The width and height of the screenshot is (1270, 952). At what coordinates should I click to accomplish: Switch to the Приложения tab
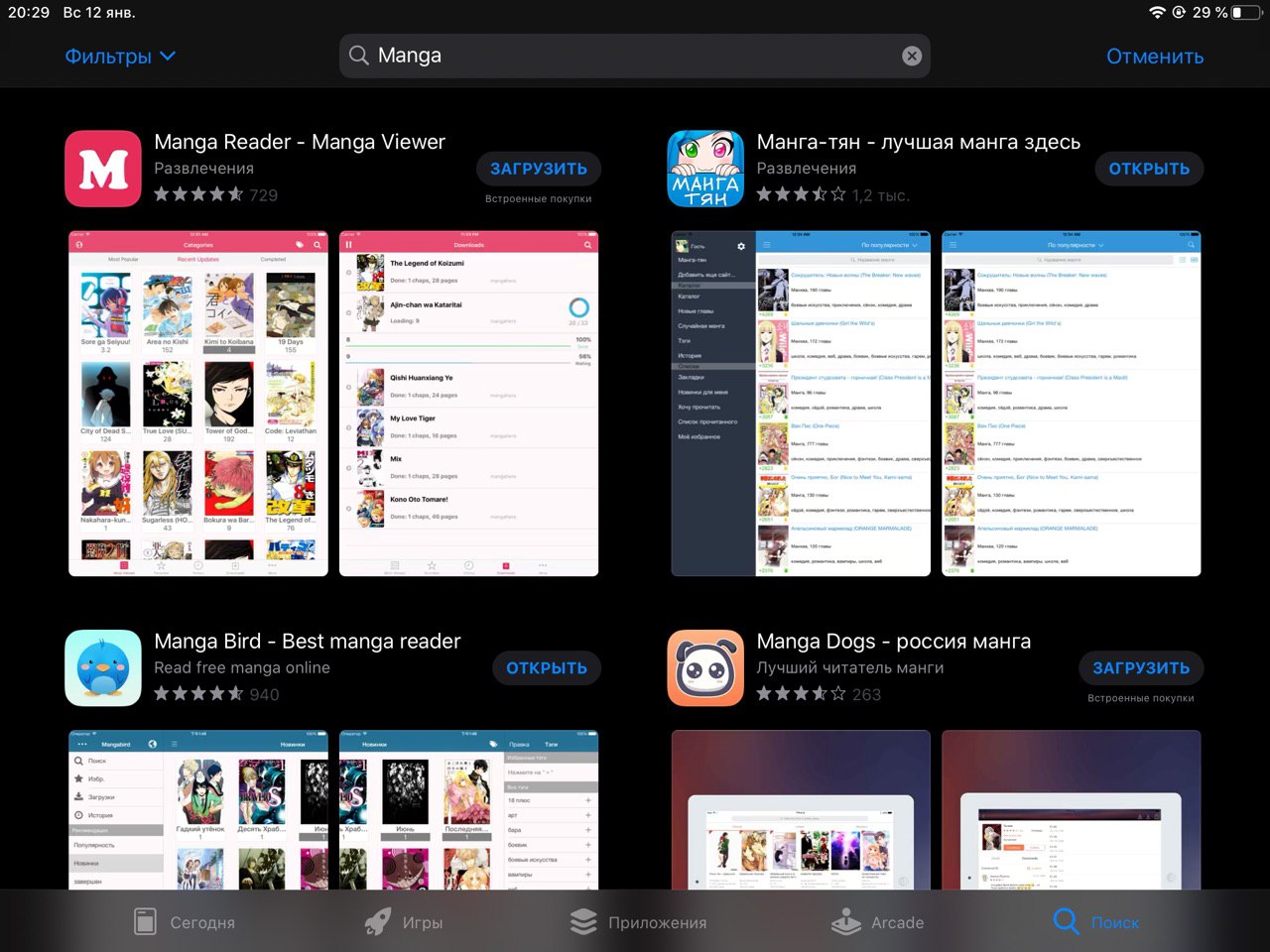(638, 922)
